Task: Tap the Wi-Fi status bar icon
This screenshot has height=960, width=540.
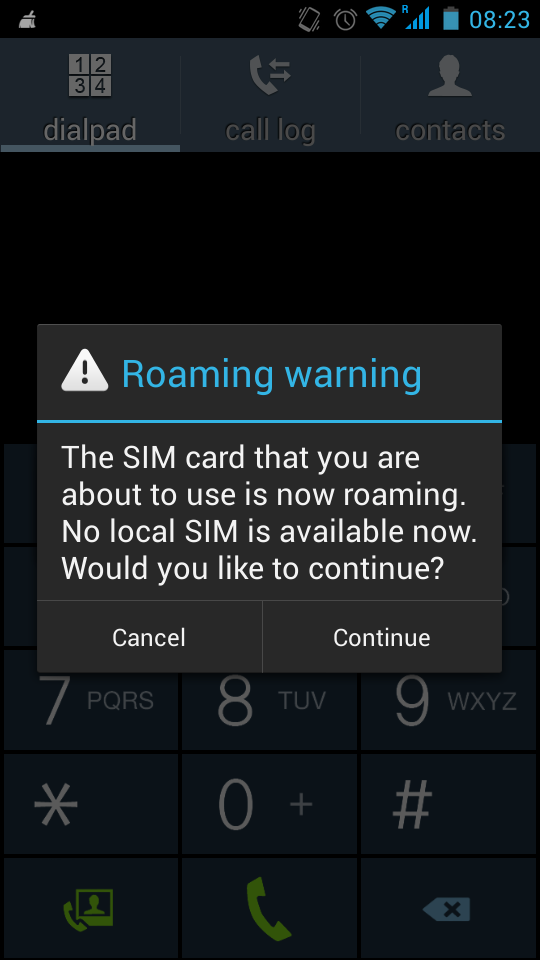Action: 381,18
